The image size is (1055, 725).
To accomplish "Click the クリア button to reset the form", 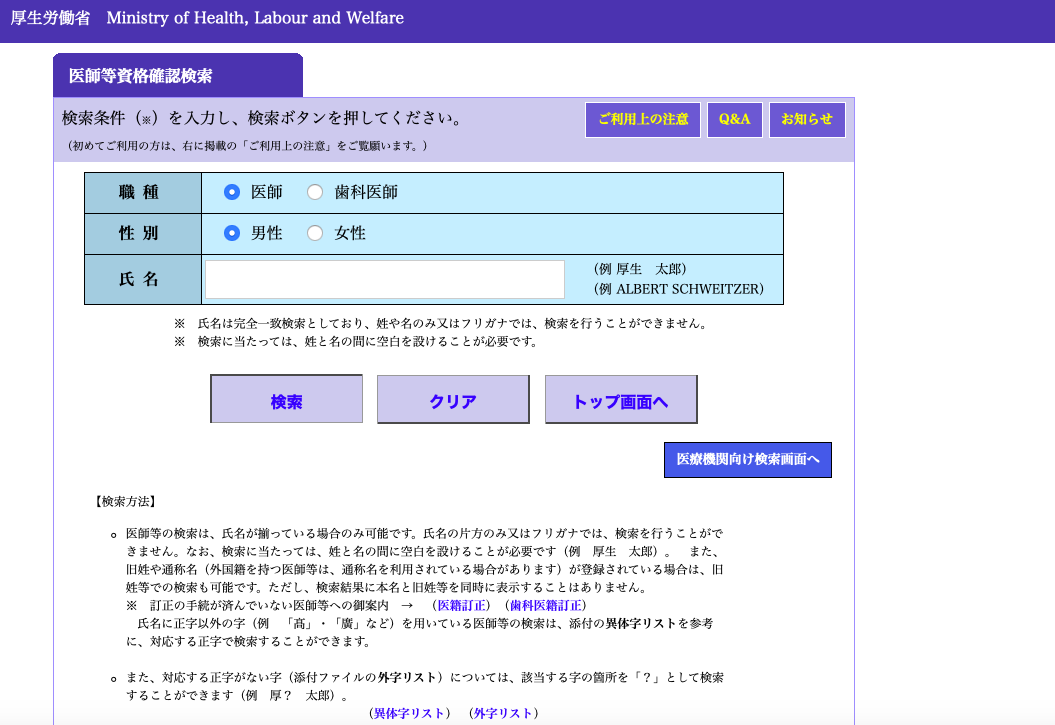I will [453, 401].
